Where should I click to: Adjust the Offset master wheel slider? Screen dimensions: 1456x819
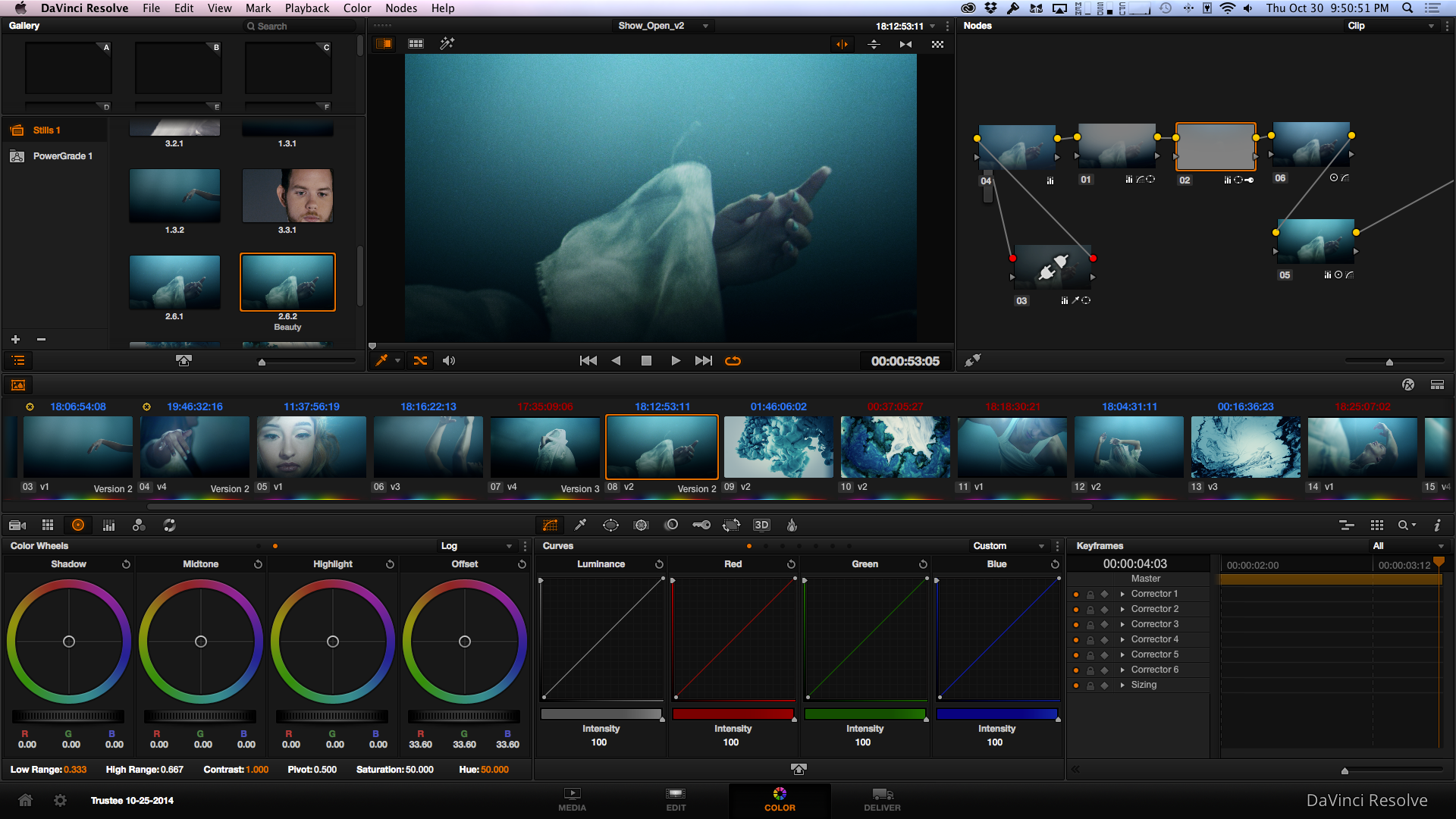(464, 716)
